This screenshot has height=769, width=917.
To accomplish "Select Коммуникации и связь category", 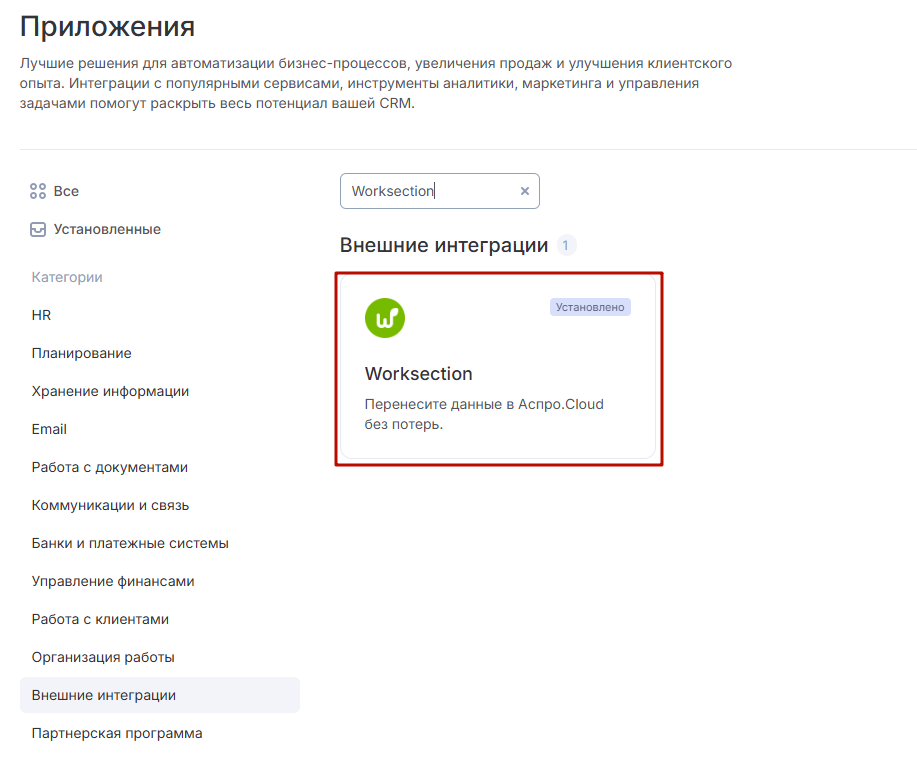I will click(110, 505).
